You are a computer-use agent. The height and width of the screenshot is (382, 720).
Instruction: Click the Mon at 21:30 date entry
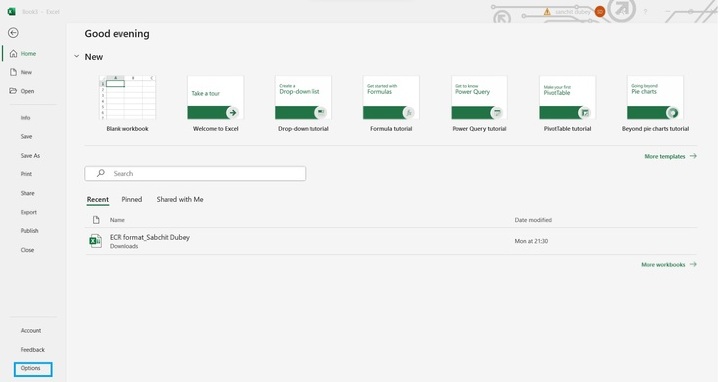pyautogui.click(x=531, y=241)
